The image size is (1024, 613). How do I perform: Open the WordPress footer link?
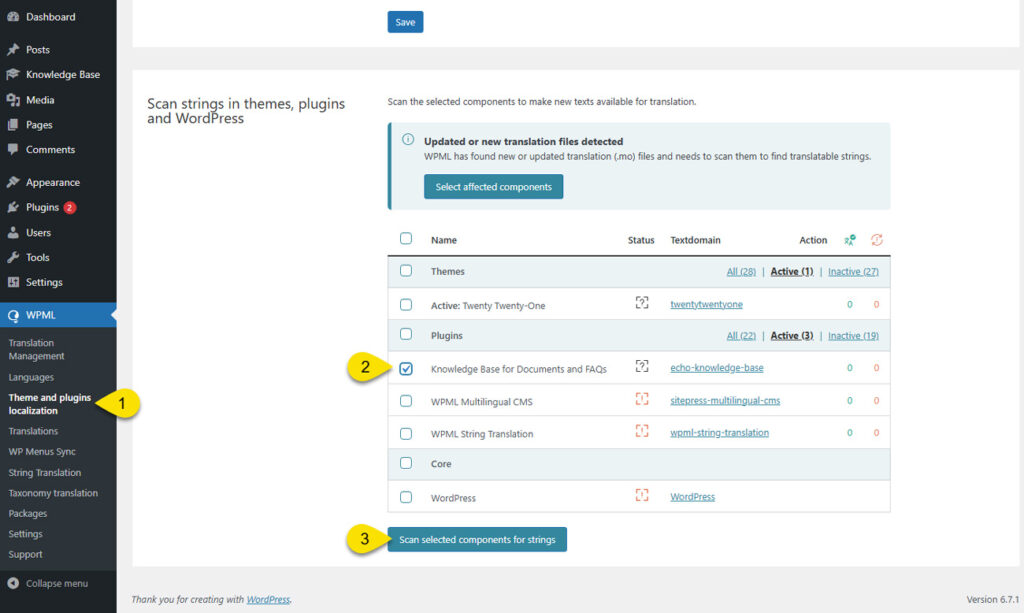(x=268, y=599)
